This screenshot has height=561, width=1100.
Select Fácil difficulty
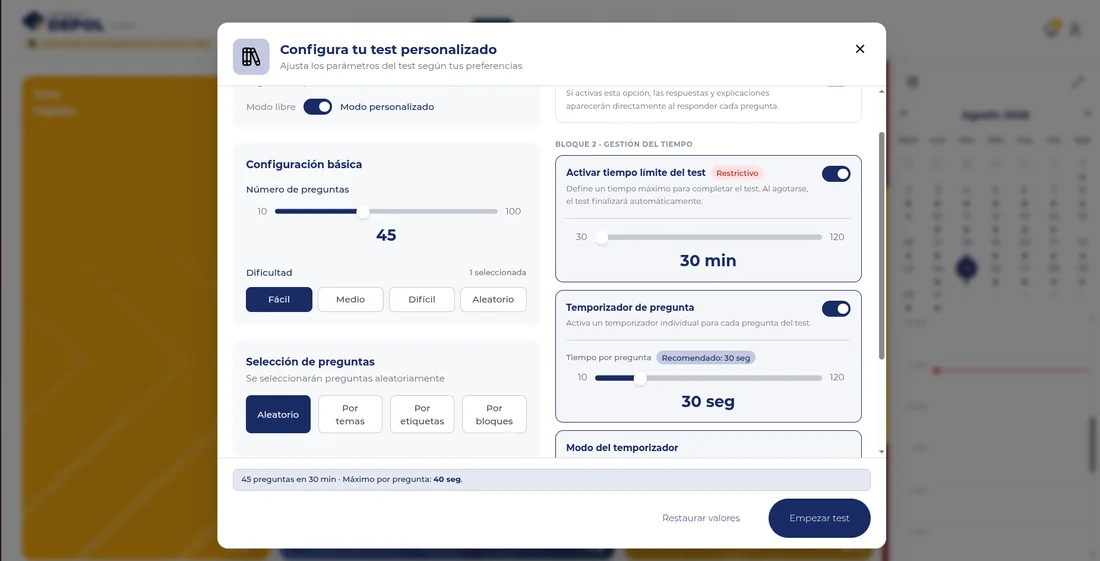tap(279, 299)
